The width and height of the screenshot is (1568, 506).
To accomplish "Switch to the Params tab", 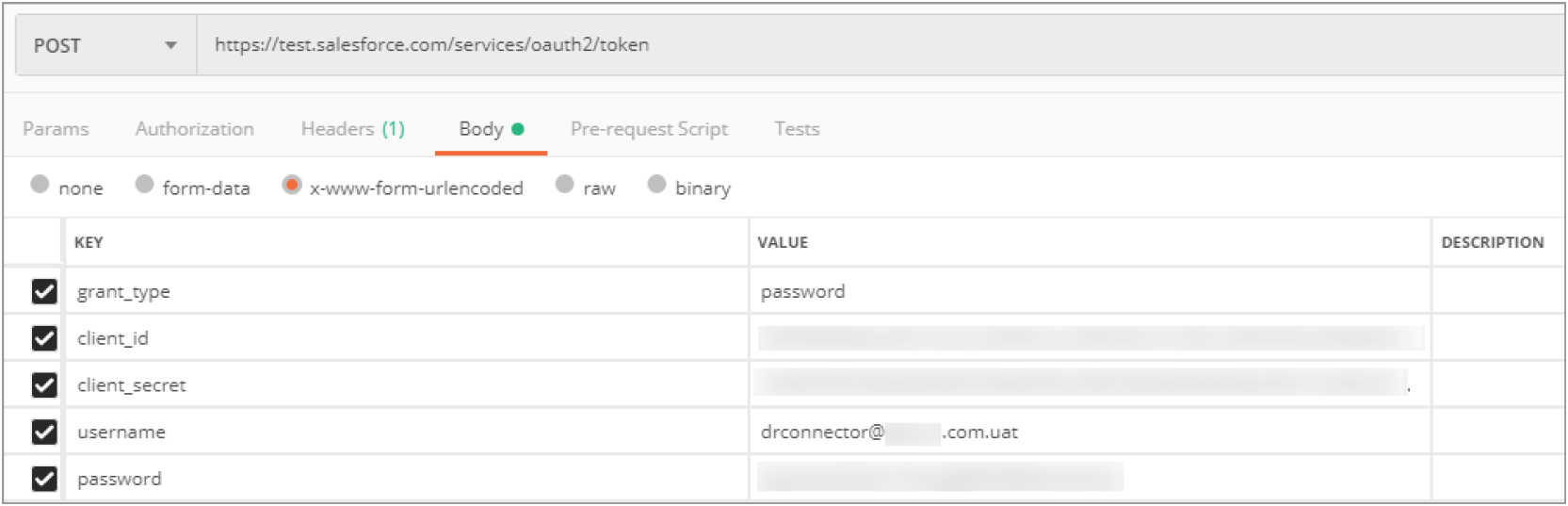I will [x=56, y=129].
